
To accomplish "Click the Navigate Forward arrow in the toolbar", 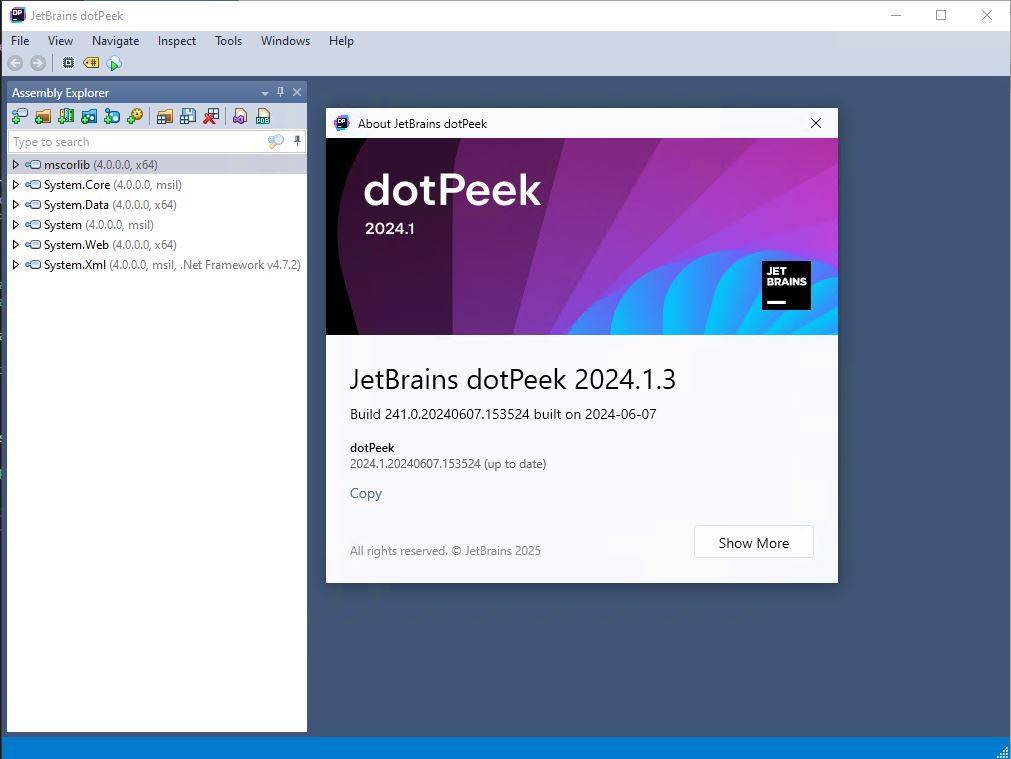I will click(38, 63).
